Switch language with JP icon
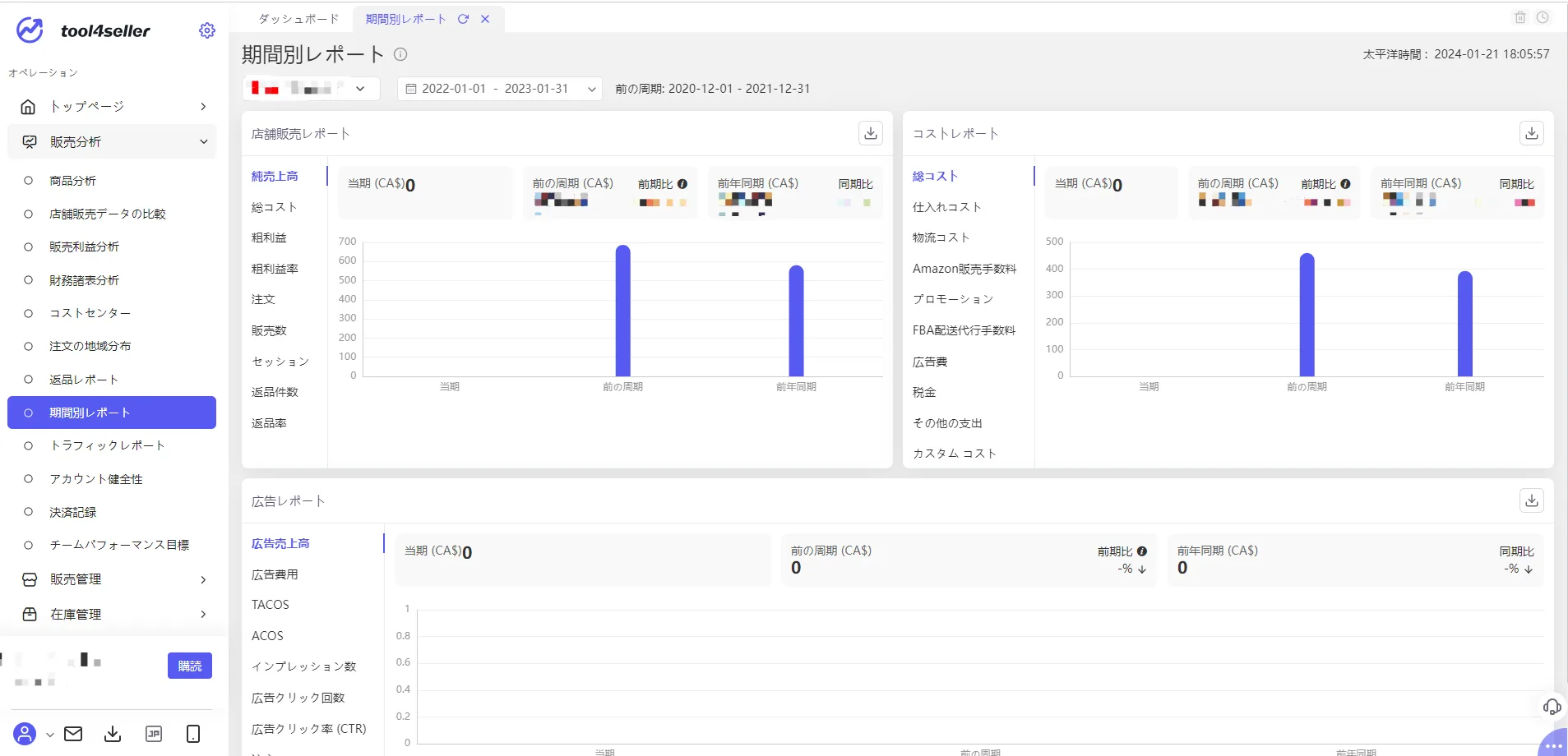Image resolution: width=1568 pixels, height=756 pixels. [153, 734]
